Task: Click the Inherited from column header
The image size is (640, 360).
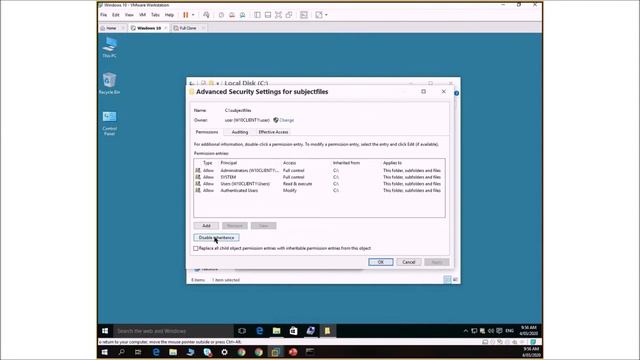Action: click(x=347, y=163)
